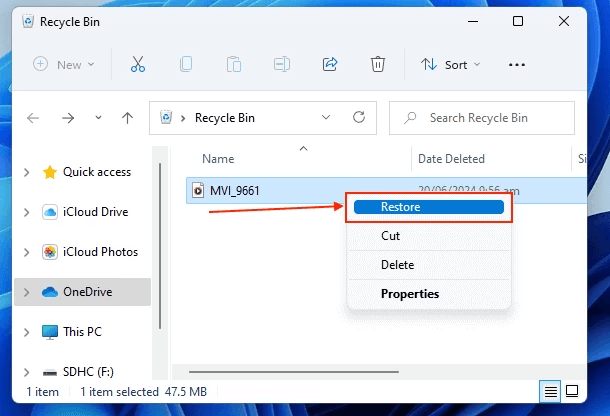Select Delete in the context menu
The height and width of the screenshot is (416, 610).
[x=397, y=265]
